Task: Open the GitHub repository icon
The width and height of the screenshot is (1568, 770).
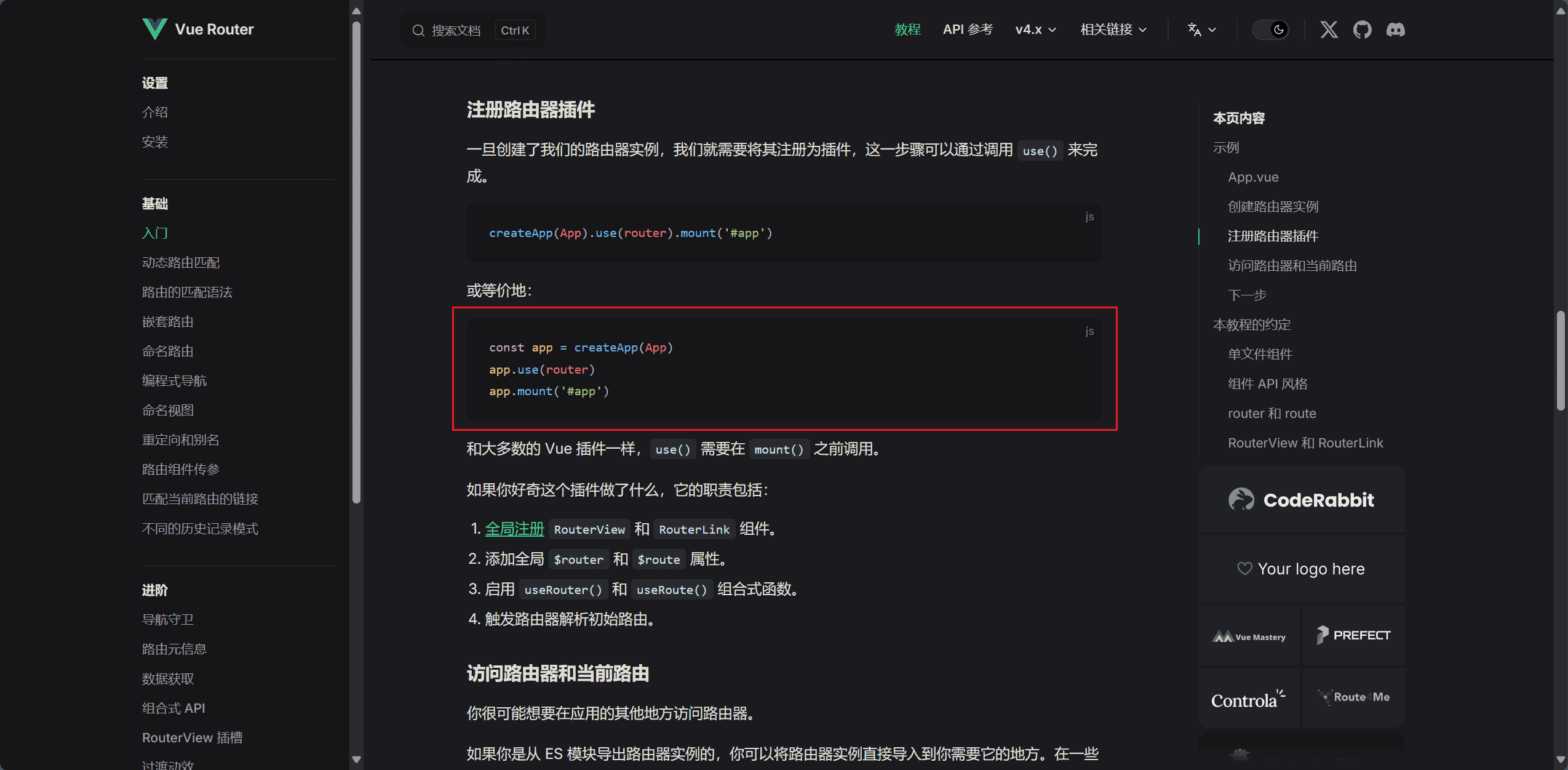Action: pos(1362,30)
